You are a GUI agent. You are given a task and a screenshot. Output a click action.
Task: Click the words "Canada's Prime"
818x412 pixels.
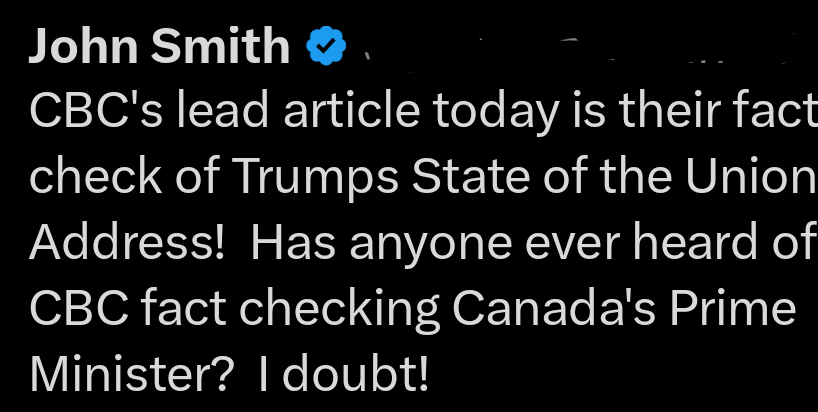[x=624, y=310]
